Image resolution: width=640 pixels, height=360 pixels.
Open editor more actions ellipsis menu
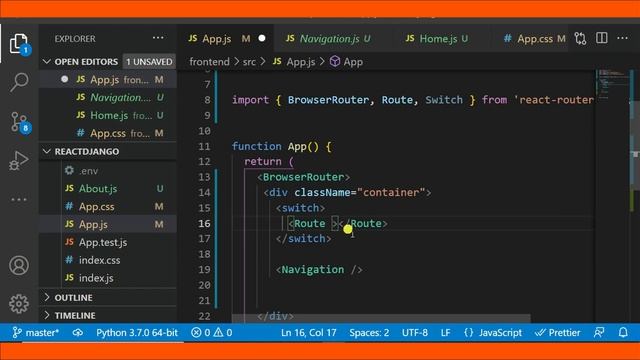622,38
